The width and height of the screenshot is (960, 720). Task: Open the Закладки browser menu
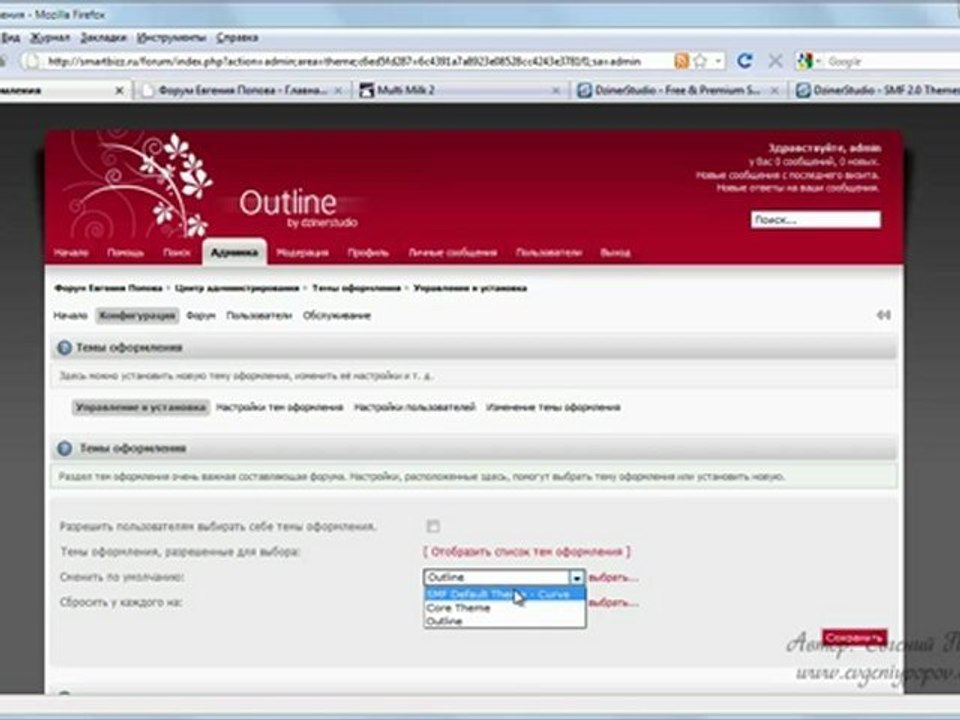[x=103, y=37]
